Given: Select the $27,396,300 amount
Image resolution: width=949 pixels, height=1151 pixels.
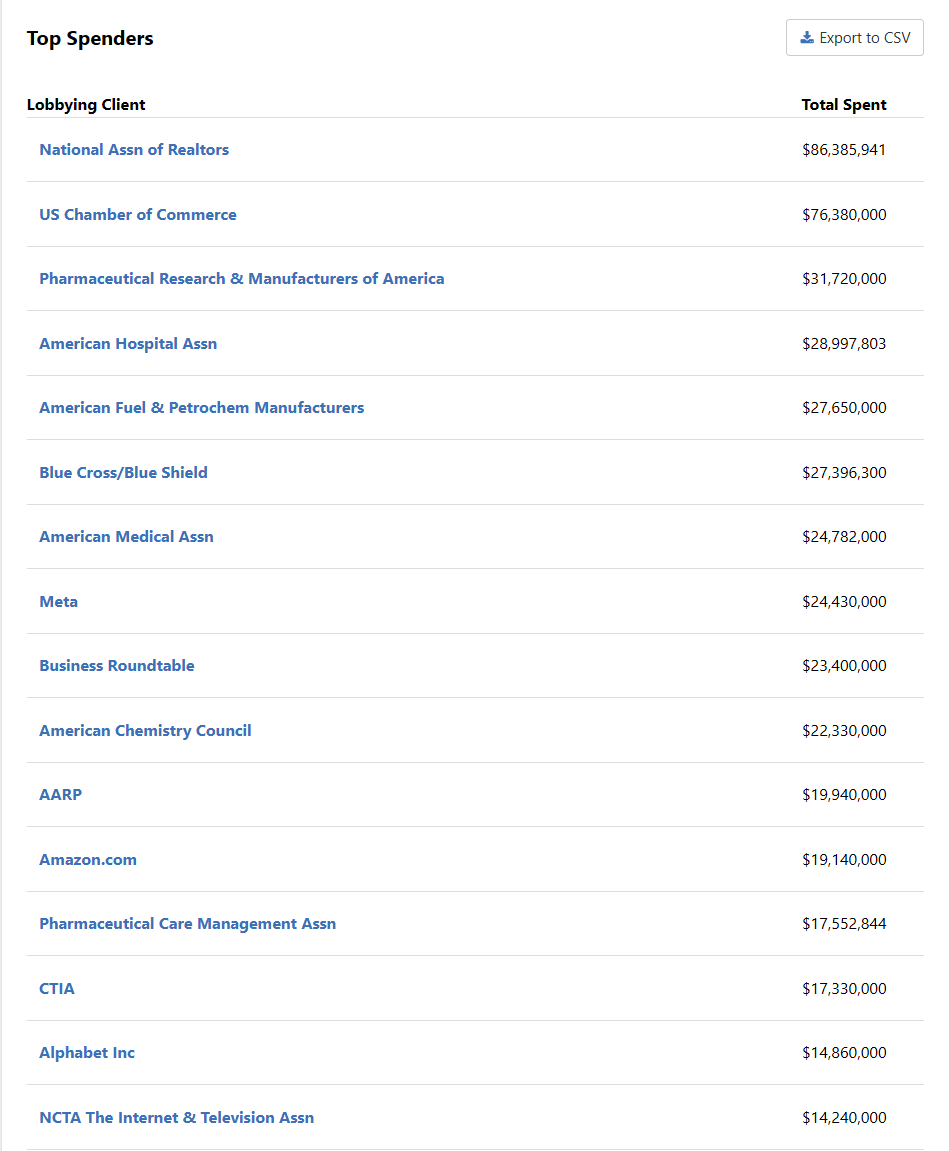Looking at the screenshot, I should (x=844, y=473).
